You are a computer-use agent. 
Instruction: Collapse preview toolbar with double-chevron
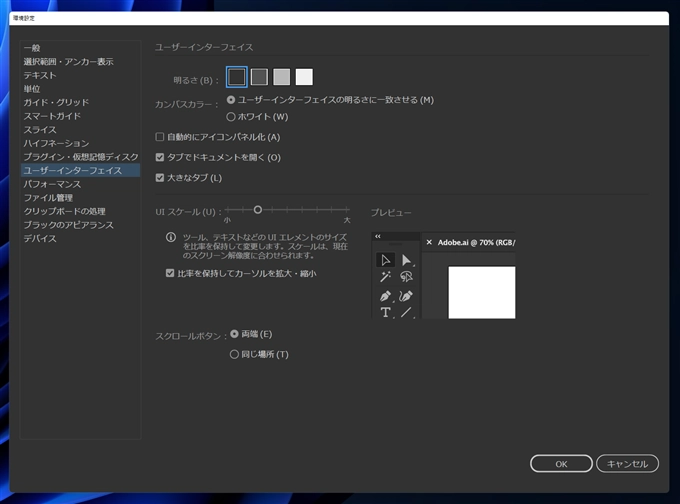click(378, 236)
